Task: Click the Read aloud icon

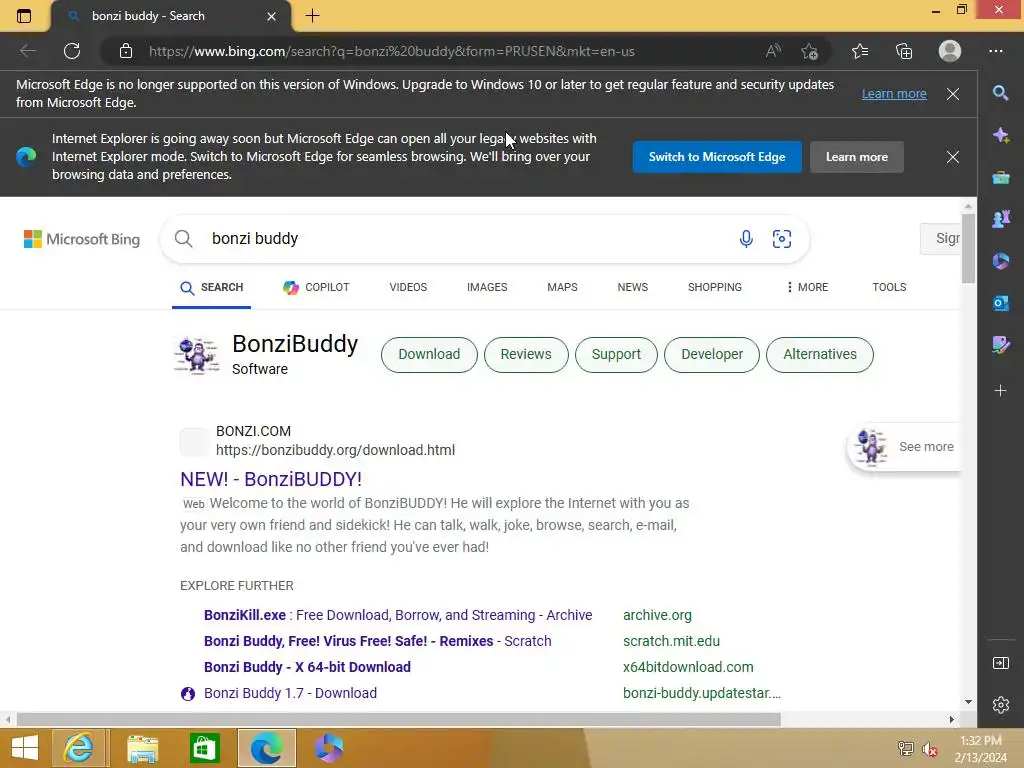Action: point(773,51)
